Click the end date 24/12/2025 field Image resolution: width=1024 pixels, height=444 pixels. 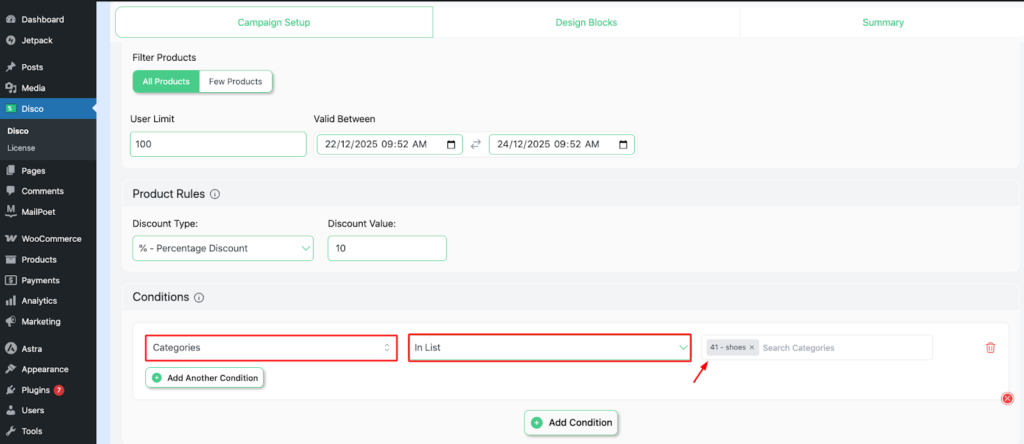562,144
